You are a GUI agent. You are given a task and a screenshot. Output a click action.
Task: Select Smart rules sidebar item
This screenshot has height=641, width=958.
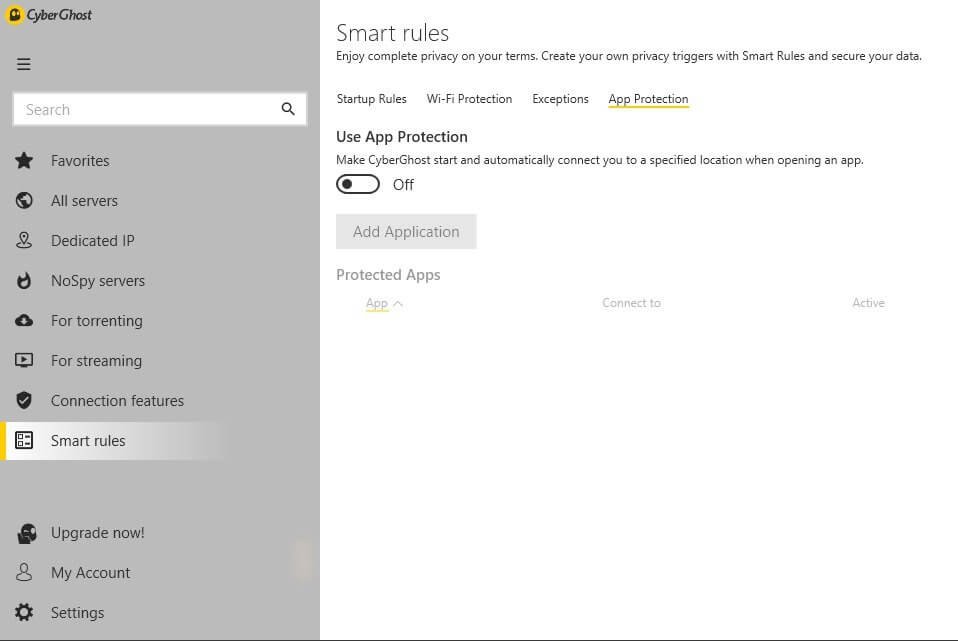coord(88,441)
